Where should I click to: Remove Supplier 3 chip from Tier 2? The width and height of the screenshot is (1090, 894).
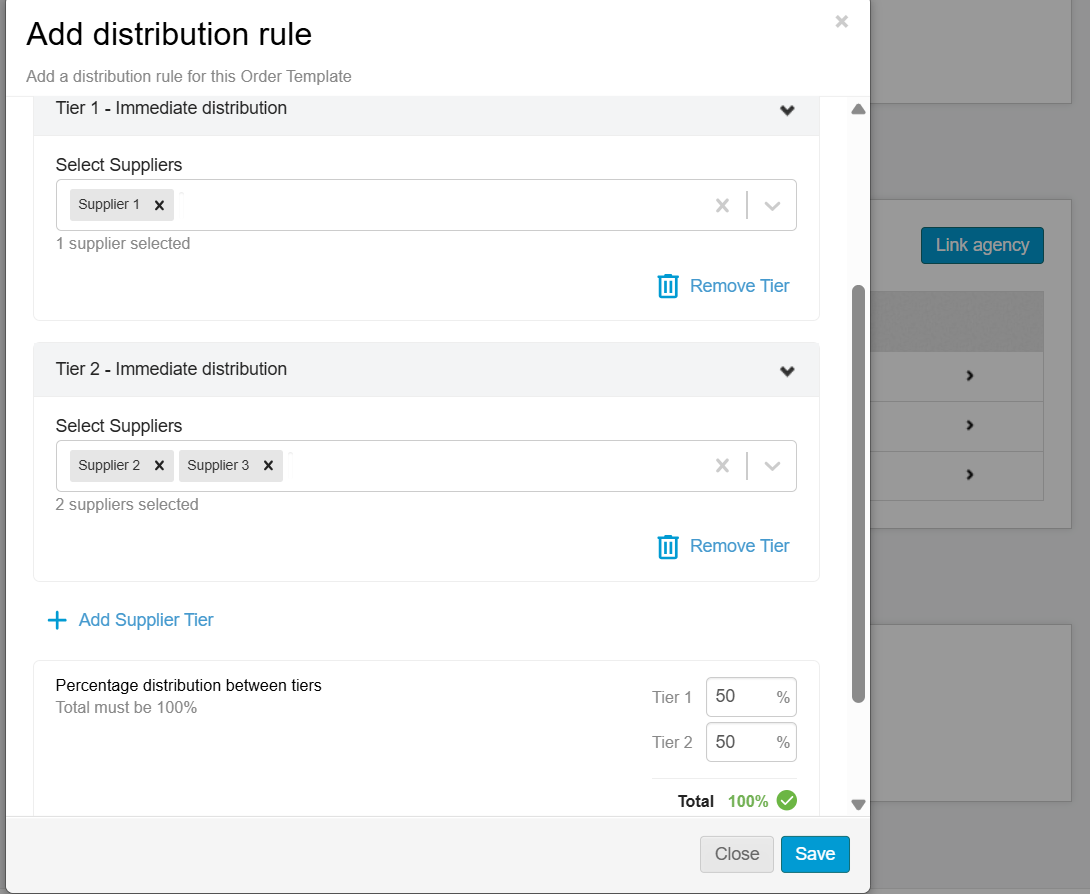point(268,466)
